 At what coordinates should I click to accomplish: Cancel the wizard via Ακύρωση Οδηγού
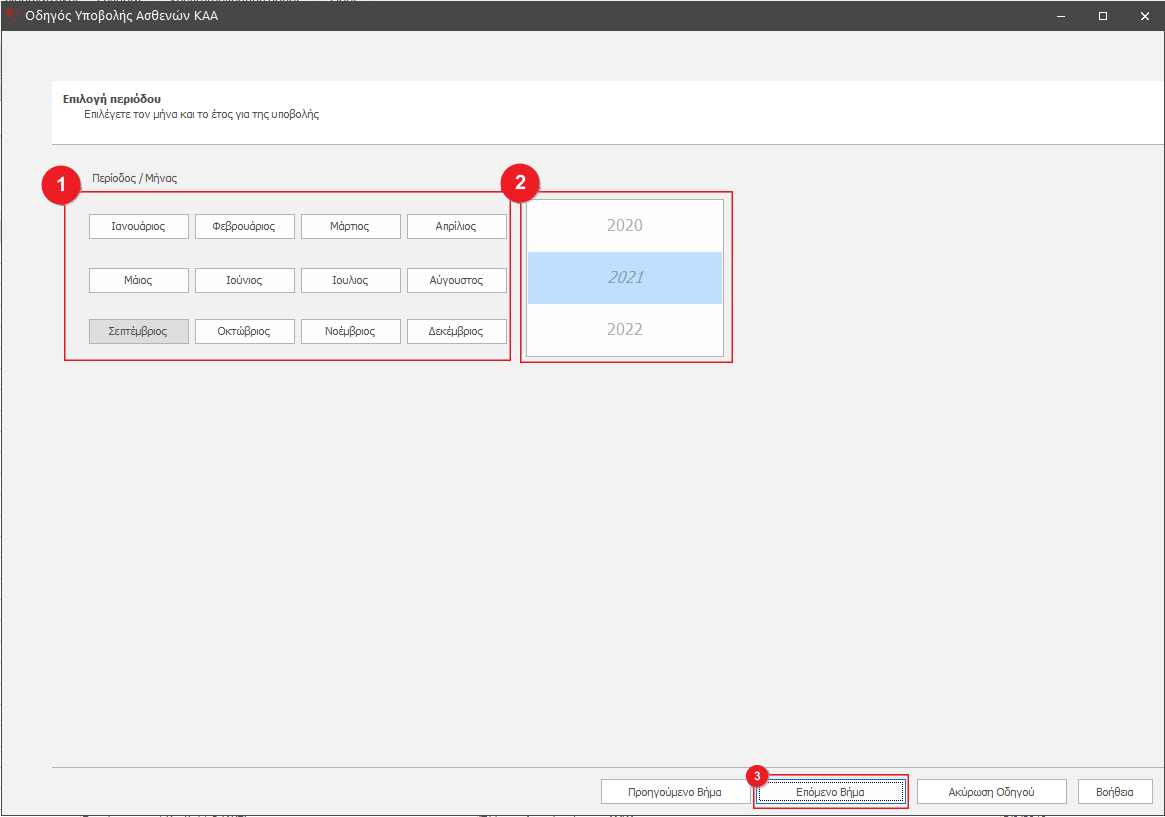[991, 792]
